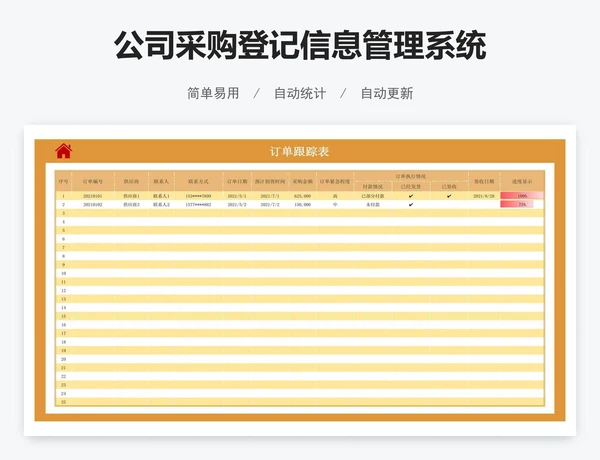The image size is (600, 460).
Task: Select order number cell 20210102
Action: pyautogui.click(x=93, y=204)
